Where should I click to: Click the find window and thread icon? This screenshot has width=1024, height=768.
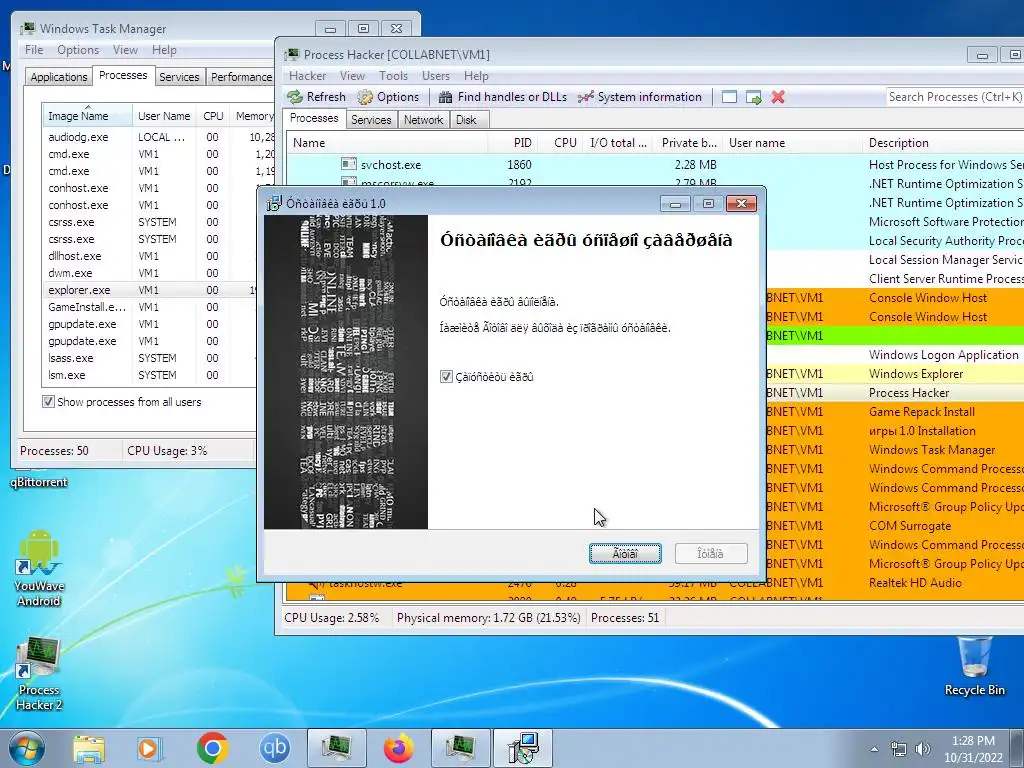tap(754, 97)
